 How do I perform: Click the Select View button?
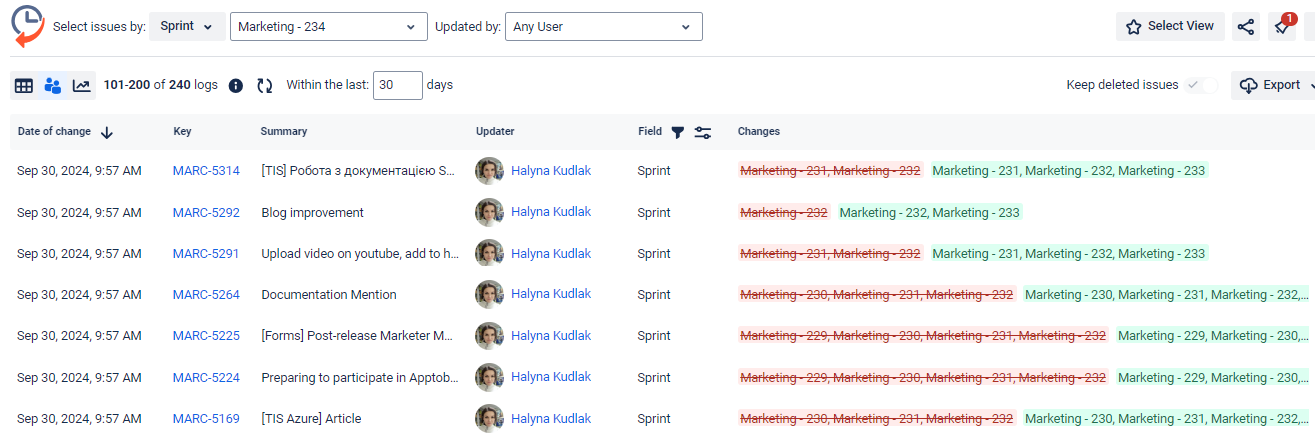[x=1170, y=27]
